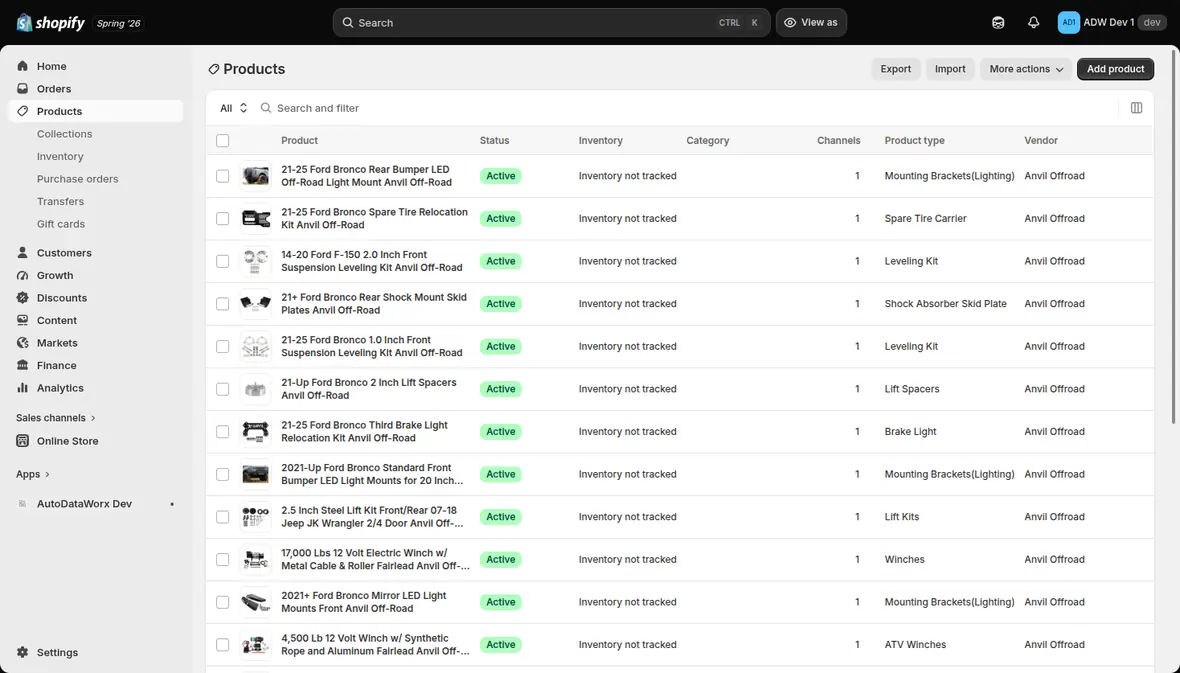Viewport: 1180px width, 673px height.
Task: Click the Discounts badge icon
Action: [23, 298]
